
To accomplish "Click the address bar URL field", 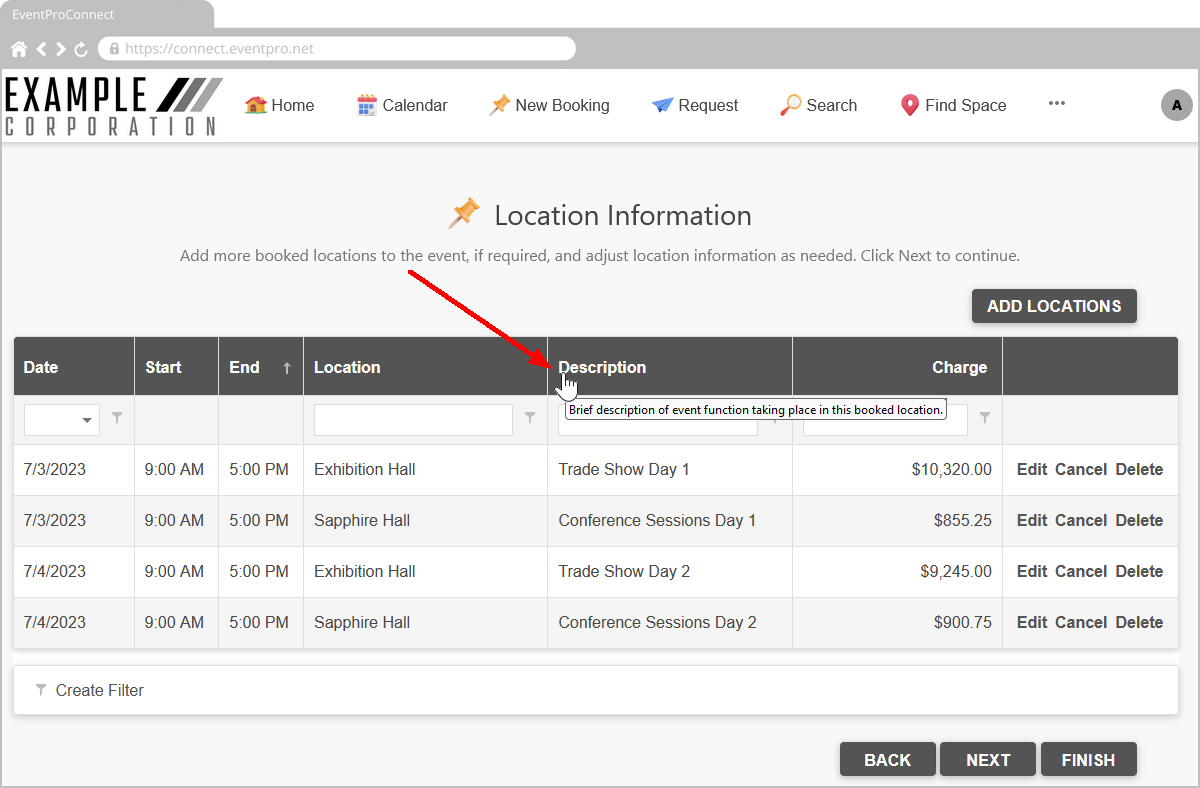I will click(x=337, y=48).
